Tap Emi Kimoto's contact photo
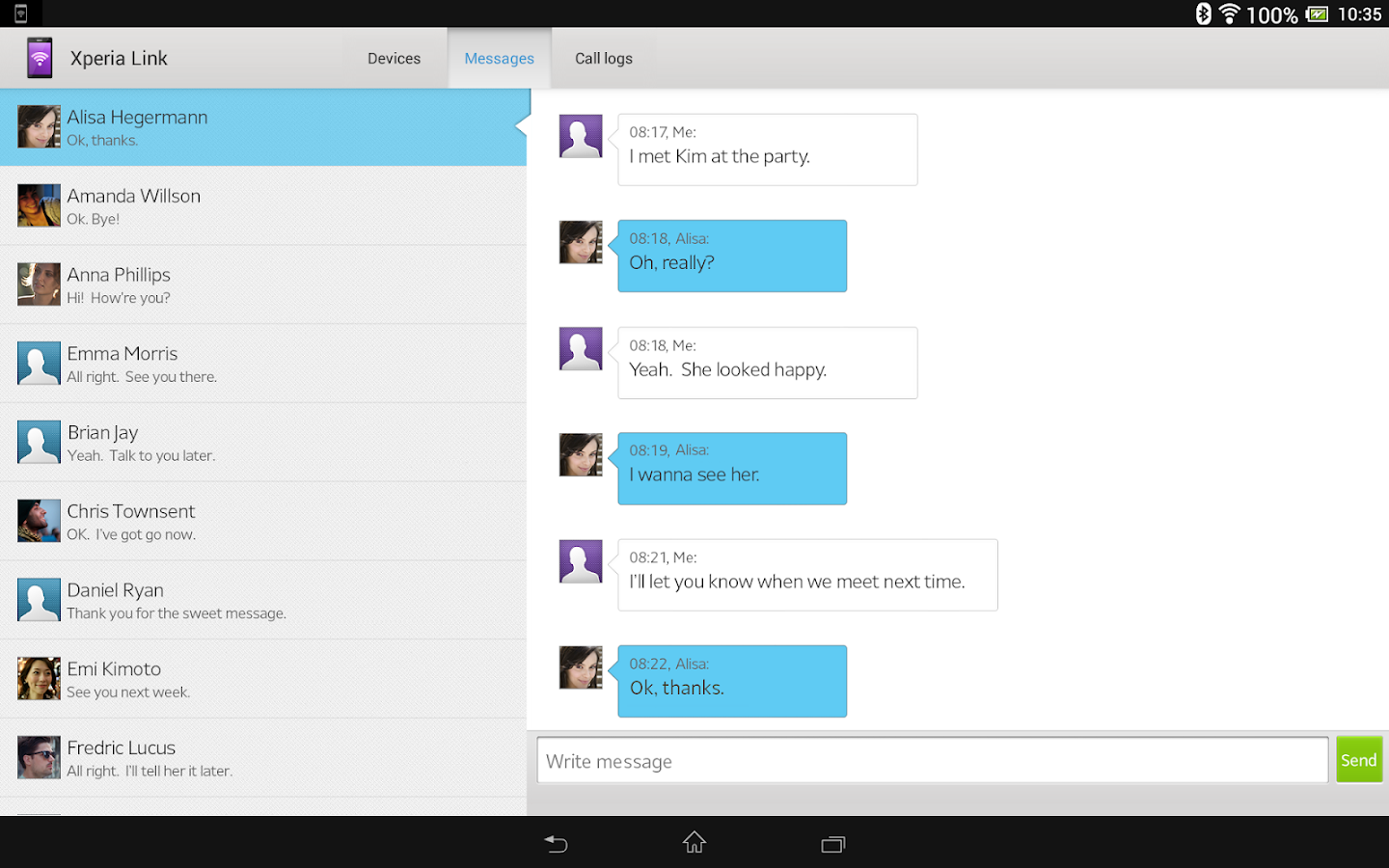Screen dimensions: 1389x868 click(39, 679)
